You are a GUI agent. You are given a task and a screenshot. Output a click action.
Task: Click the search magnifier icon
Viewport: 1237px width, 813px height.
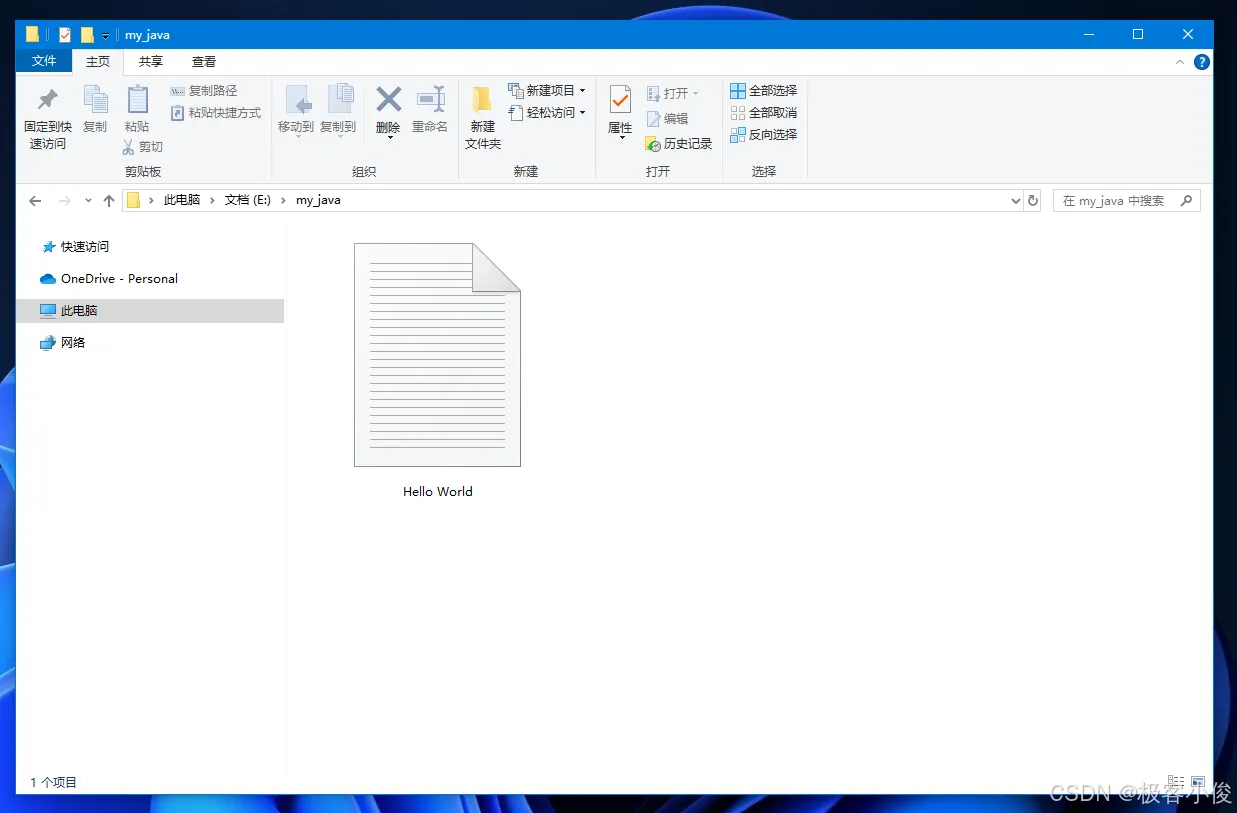(x=1187, y=200)
